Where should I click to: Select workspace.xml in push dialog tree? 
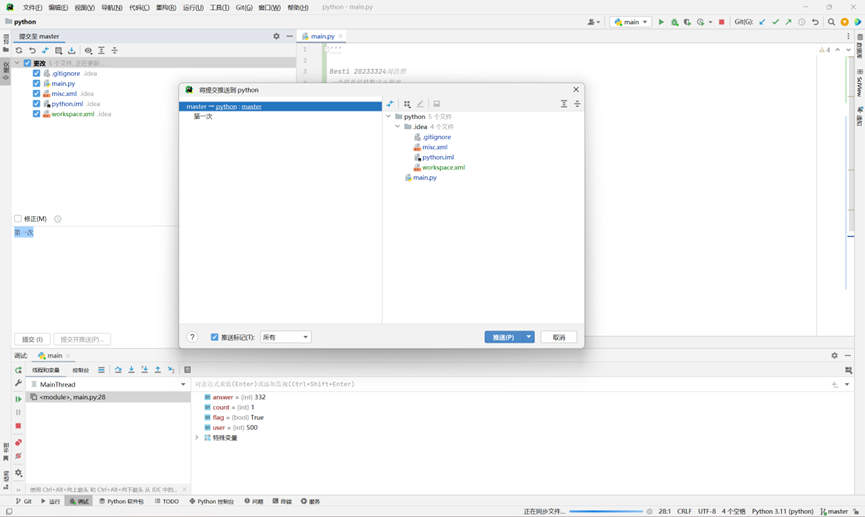point(442,167)
